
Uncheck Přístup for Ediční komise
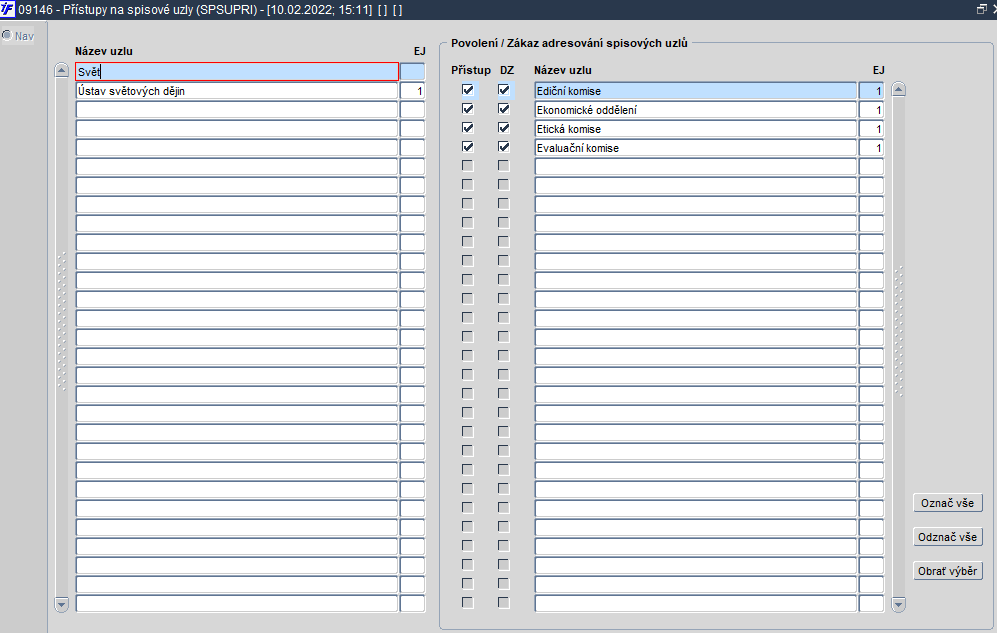(468, 90)
